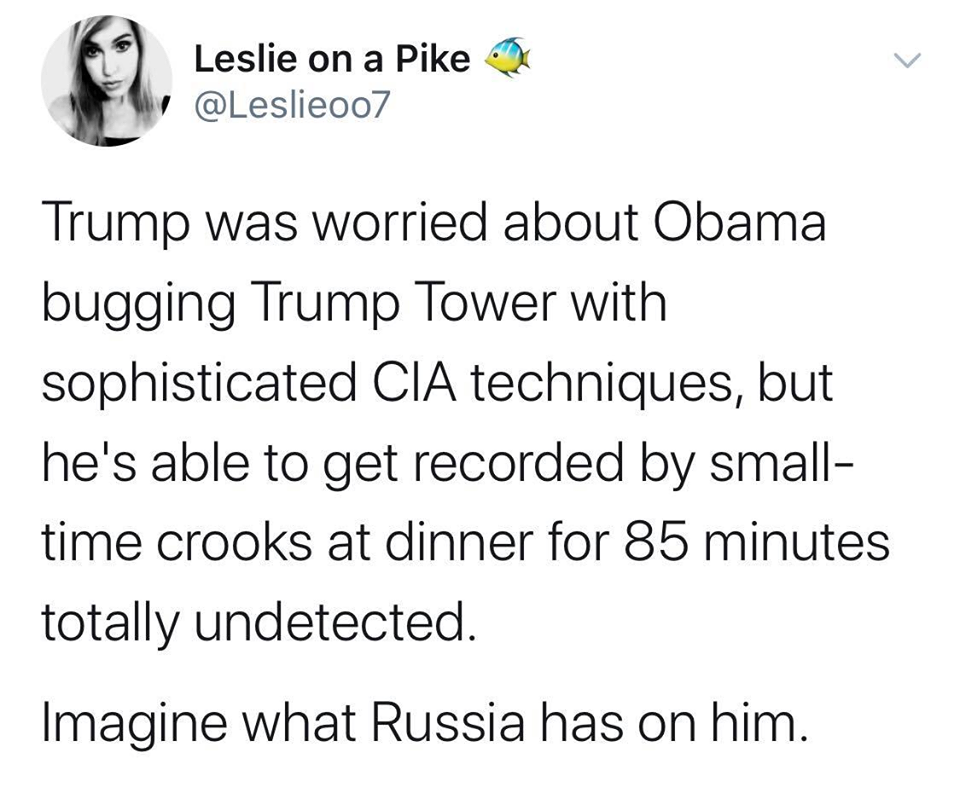
Task: Click '85 minutes' in the tweet
Action: click(757, 546)
